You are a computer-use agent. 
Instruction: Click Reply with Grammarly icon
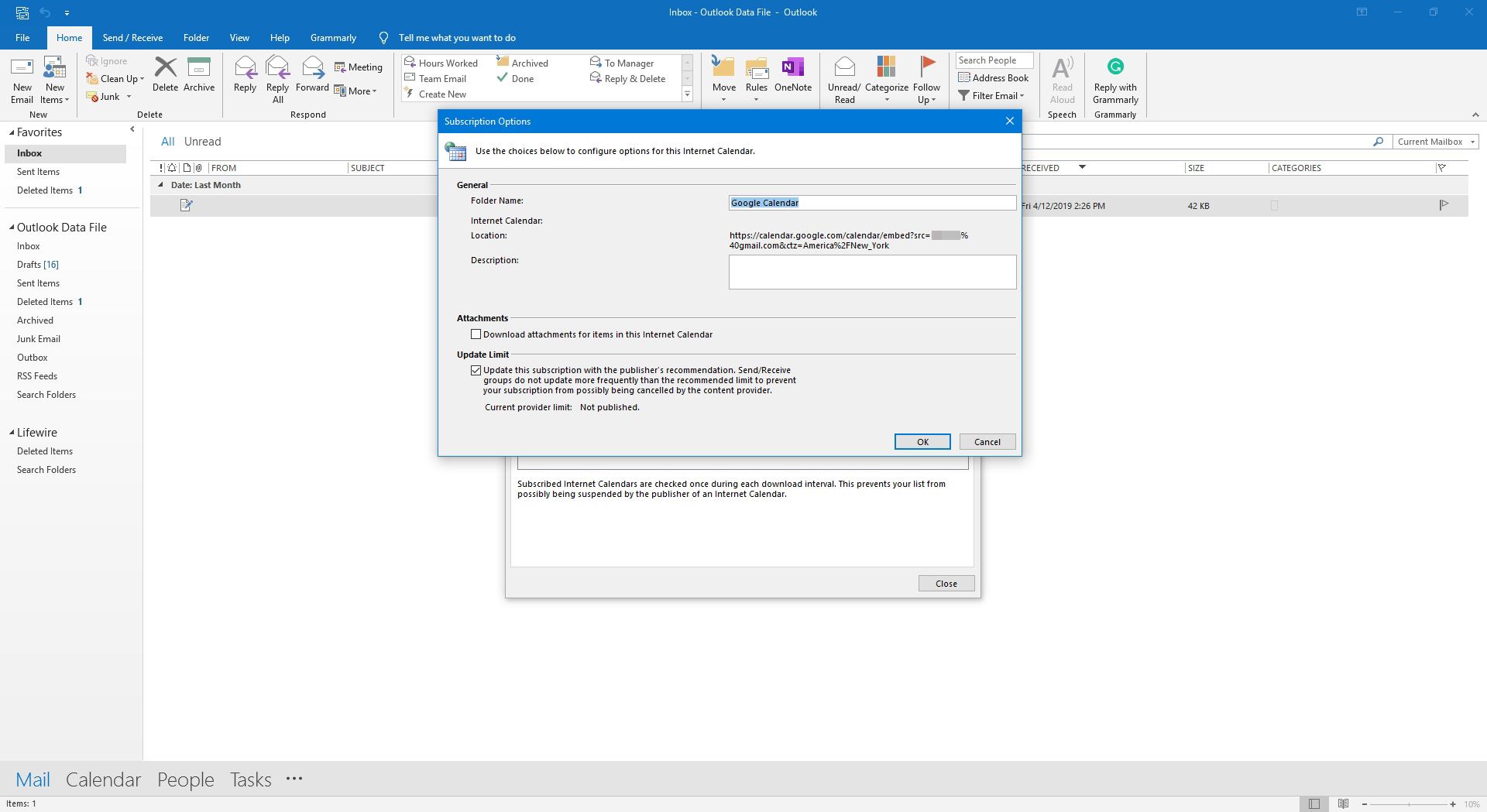coord(1115,67)
